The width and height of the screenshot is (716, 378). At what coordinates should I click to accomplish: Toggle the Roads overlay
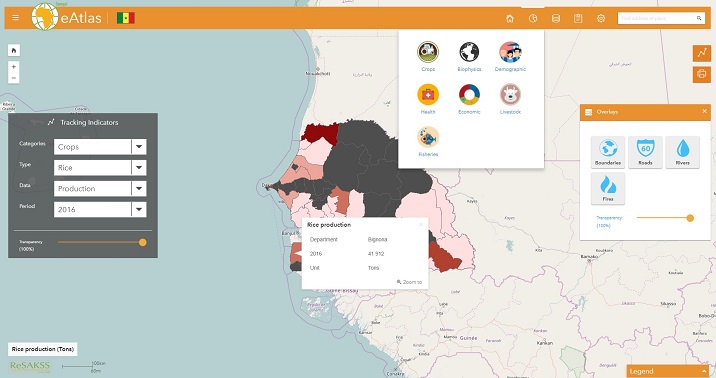[x=645, y=152]
